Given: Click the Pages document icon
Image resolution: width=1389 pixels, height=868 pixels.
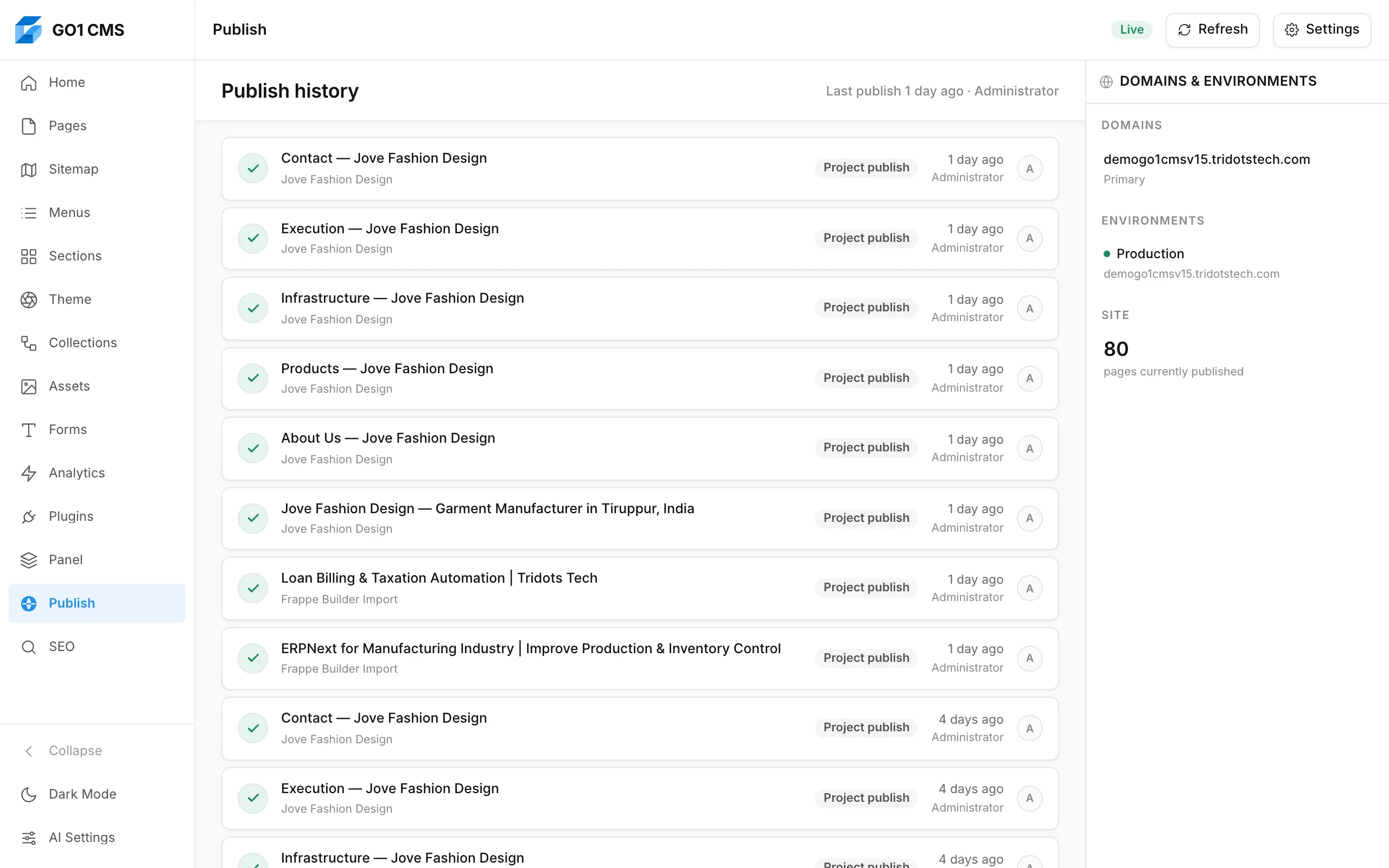Looking at the screenshot, I should (x=29, y=126).
